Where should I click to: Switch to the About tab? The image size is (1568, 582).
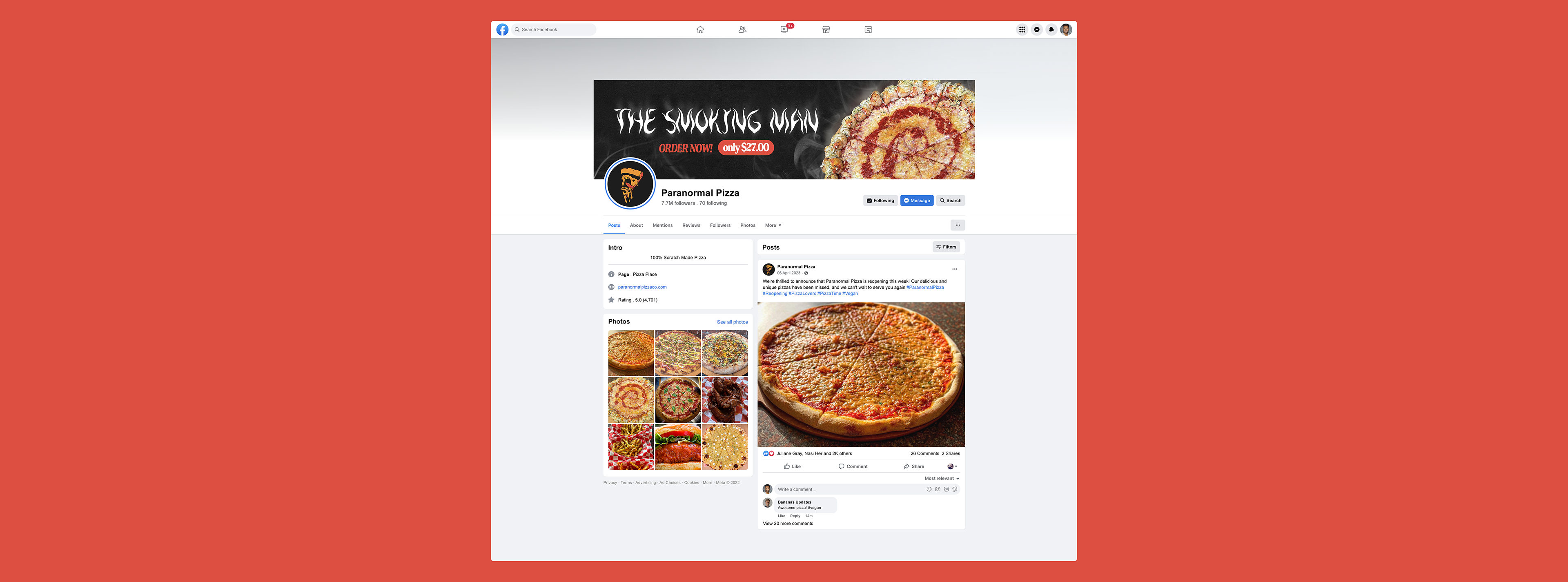point(636,225)
